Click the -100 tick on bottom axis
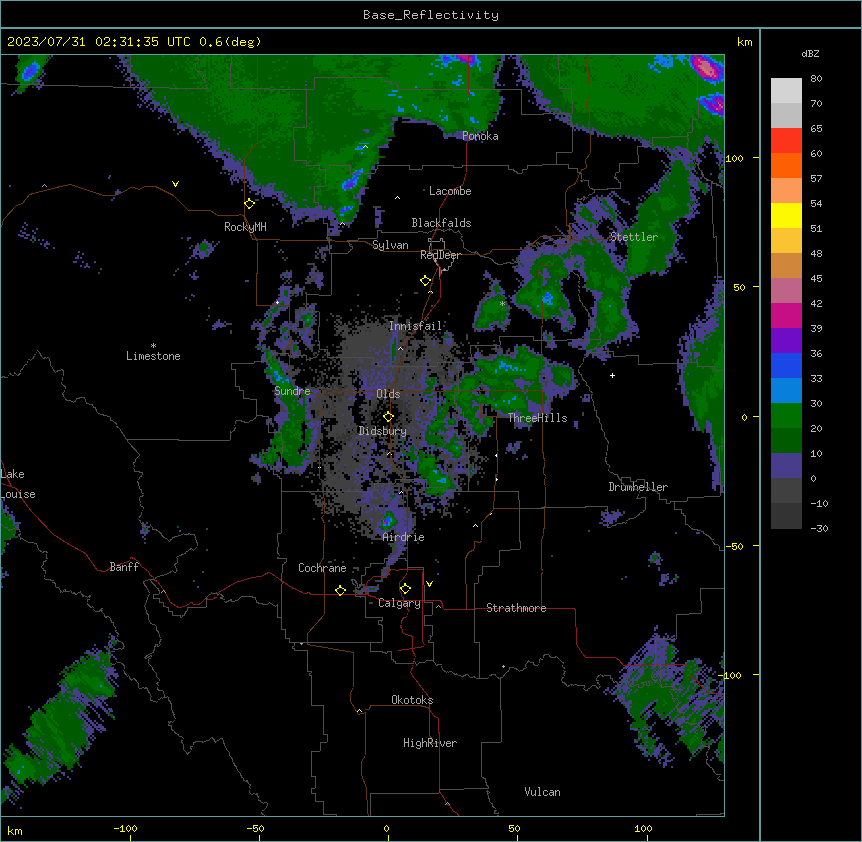Screen dimensions: 862x842 (125, 828)
